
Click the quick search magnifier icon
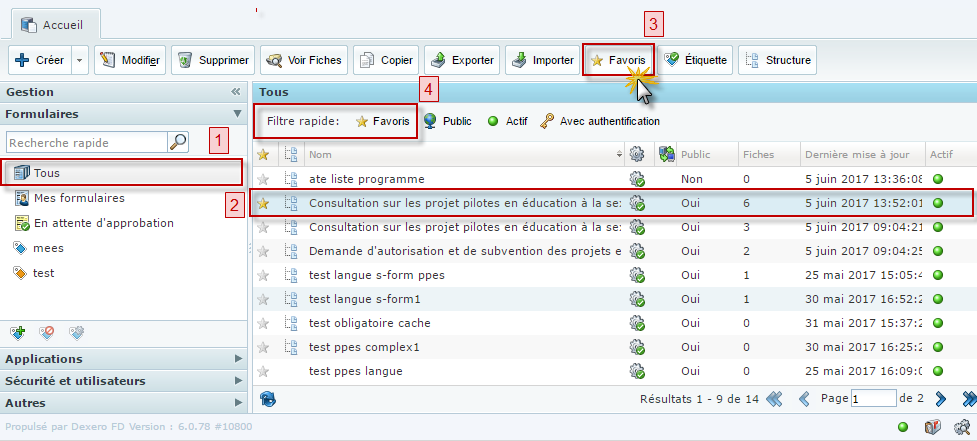coord(178,143)
